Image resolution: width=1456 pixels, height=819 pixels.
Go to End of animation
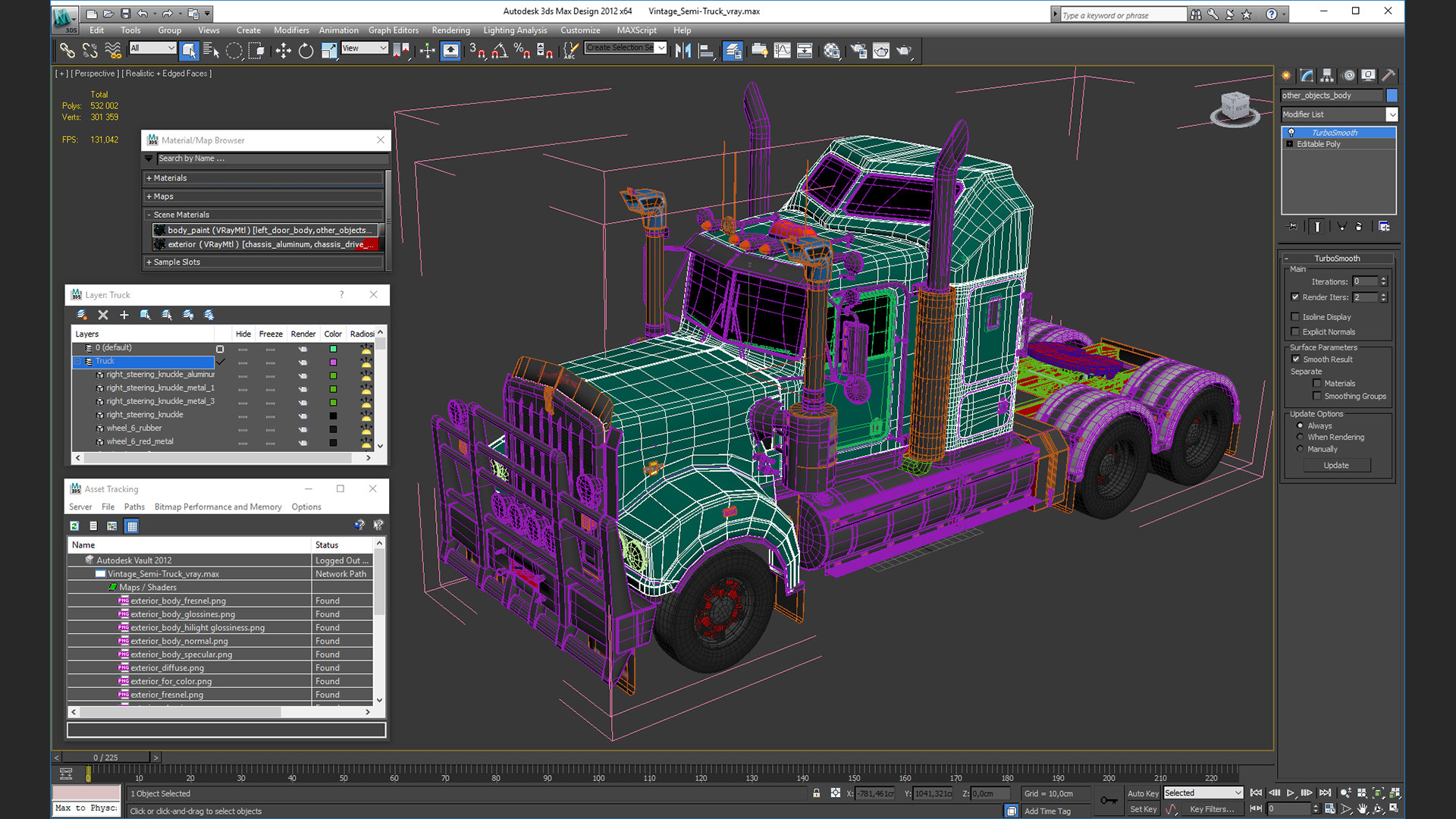point(1325,793)
